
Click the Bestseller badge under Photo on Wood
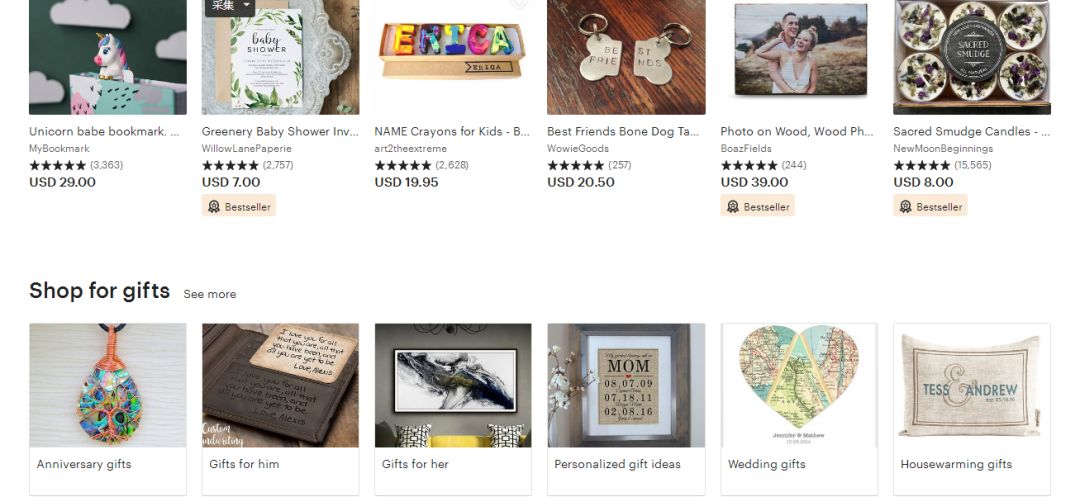pos(757,207)
